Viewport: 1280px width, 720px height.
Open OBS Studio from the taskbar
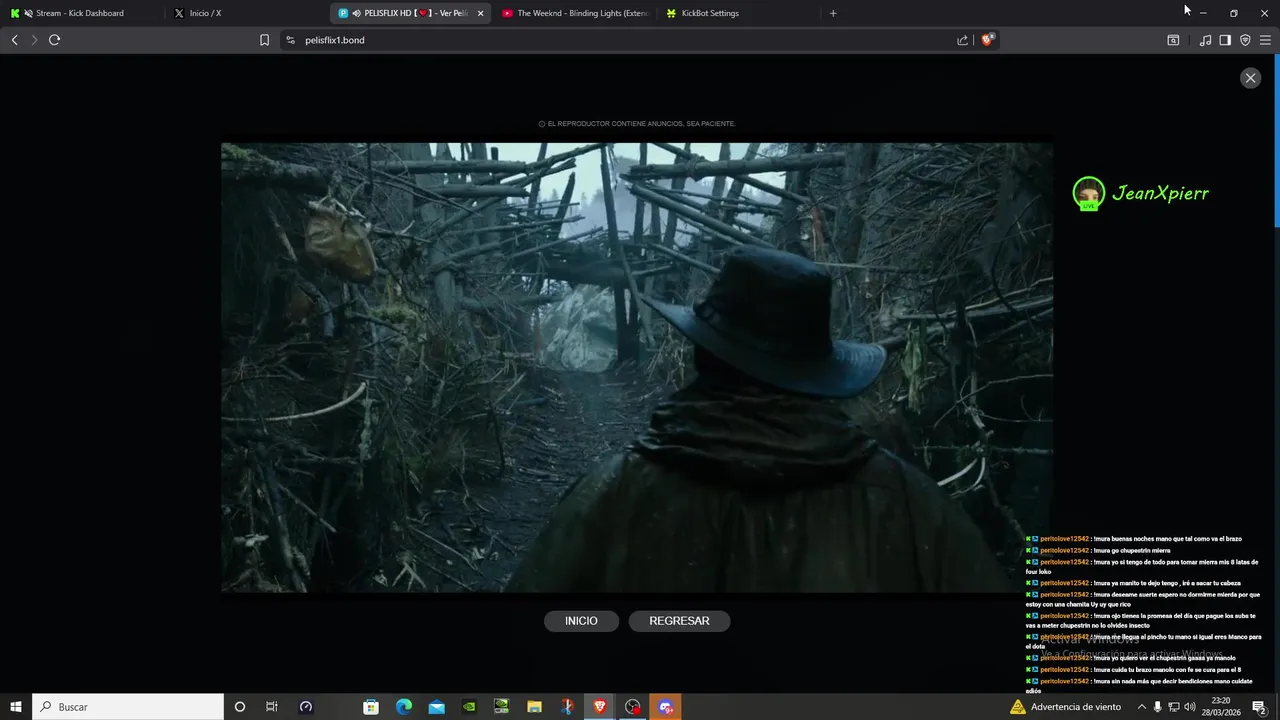click(x=633, y=707)
